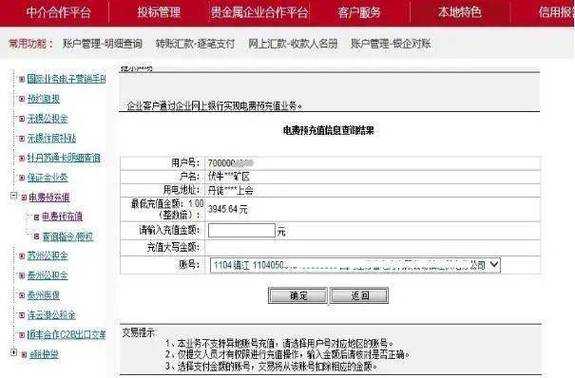
Task: Click the node icon beside 连云港公积金
Action: pos(22,315)
